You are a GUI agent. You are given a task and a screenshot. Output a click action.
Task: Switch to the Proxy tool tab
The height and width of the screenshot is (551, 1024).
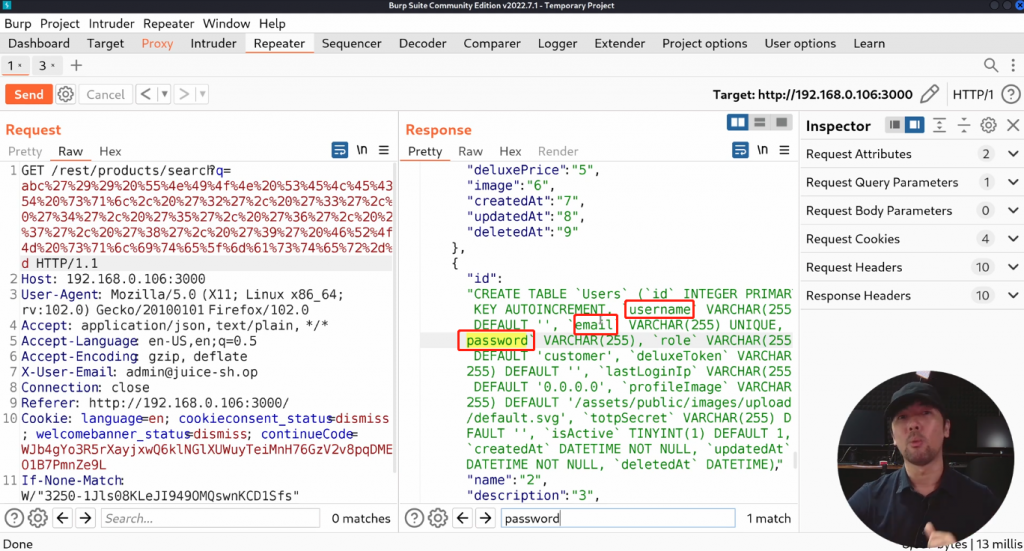point(157,44)
